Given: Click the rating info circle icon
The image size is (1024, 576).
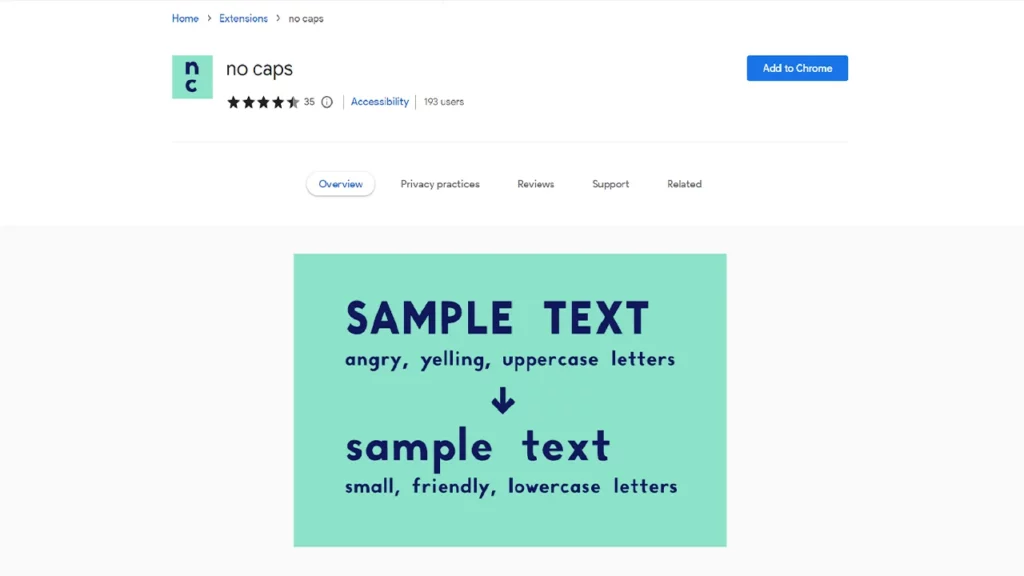Looking at the screenshot, I should click(x=326, y=102).
